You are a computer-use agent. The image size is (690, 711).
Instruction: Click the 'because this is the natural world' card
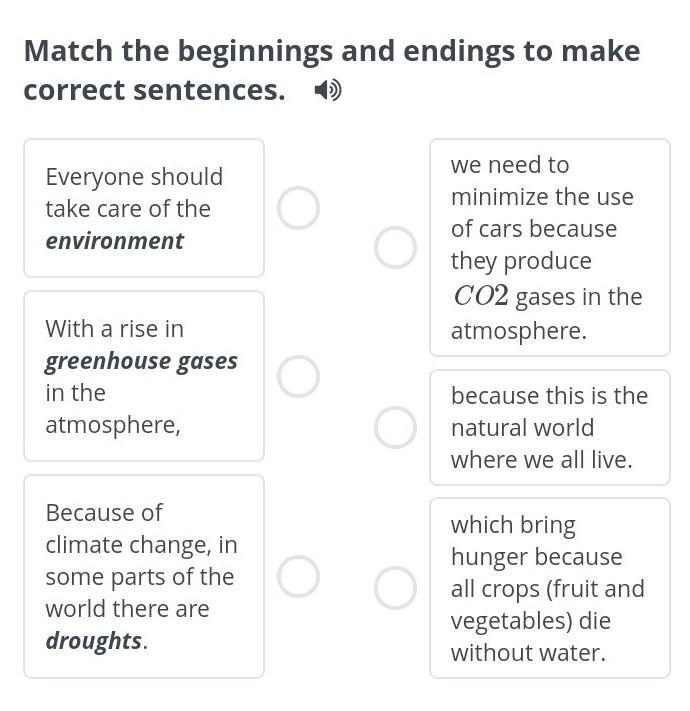pos(549,428)
